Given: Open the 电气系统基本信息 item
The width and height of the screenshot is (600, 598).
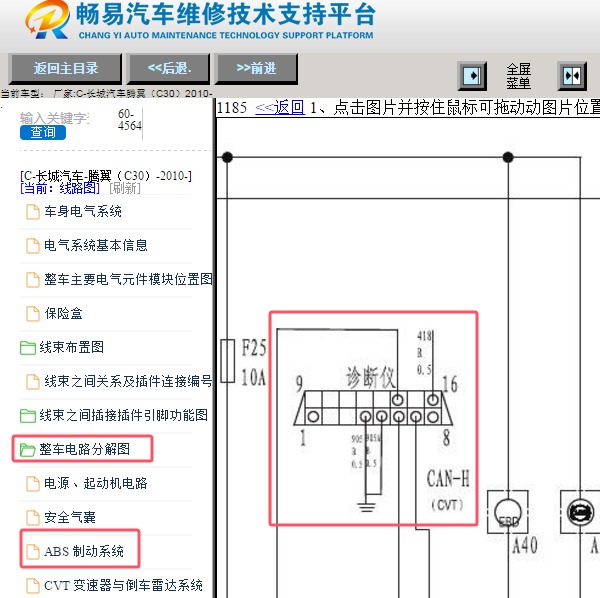Looking at the screenshot, I should click(x=96, y=245).
